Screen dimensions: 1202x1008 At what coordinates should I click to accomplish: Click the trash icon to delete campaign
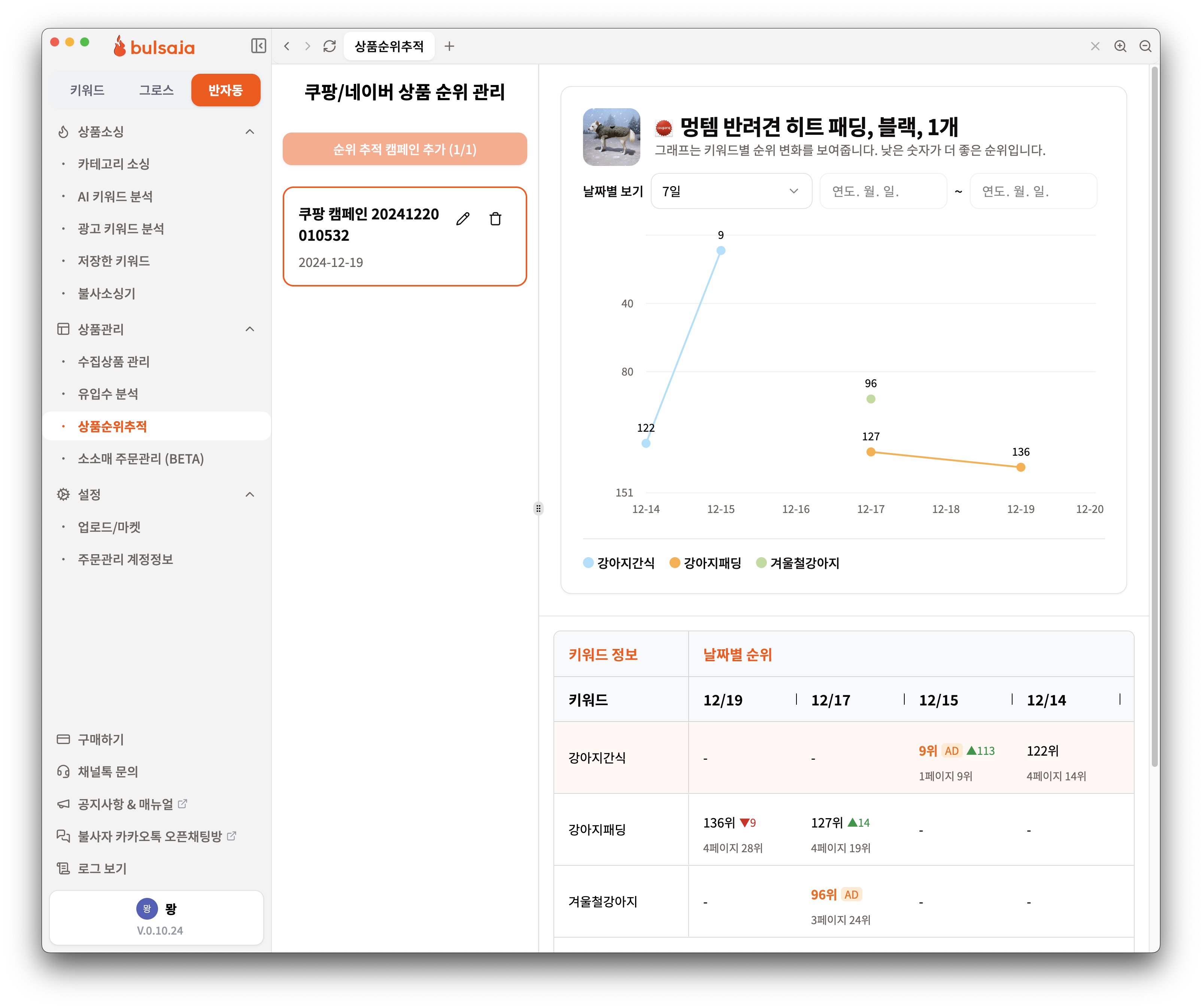tap(495, 219)
